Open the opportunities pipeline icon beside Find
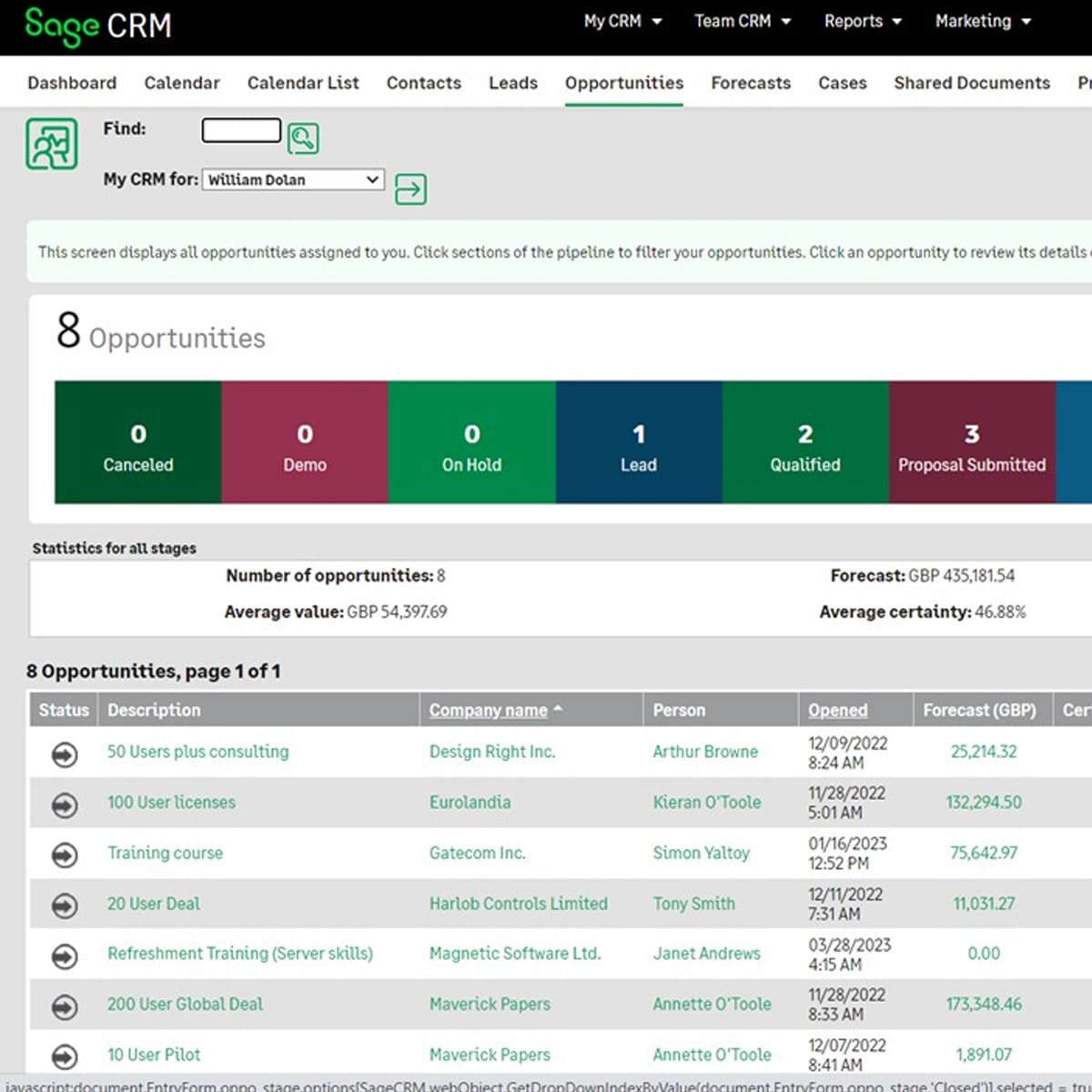Image resolution: width=1092 pixels, height=1092 pixels. click(52, 144)
